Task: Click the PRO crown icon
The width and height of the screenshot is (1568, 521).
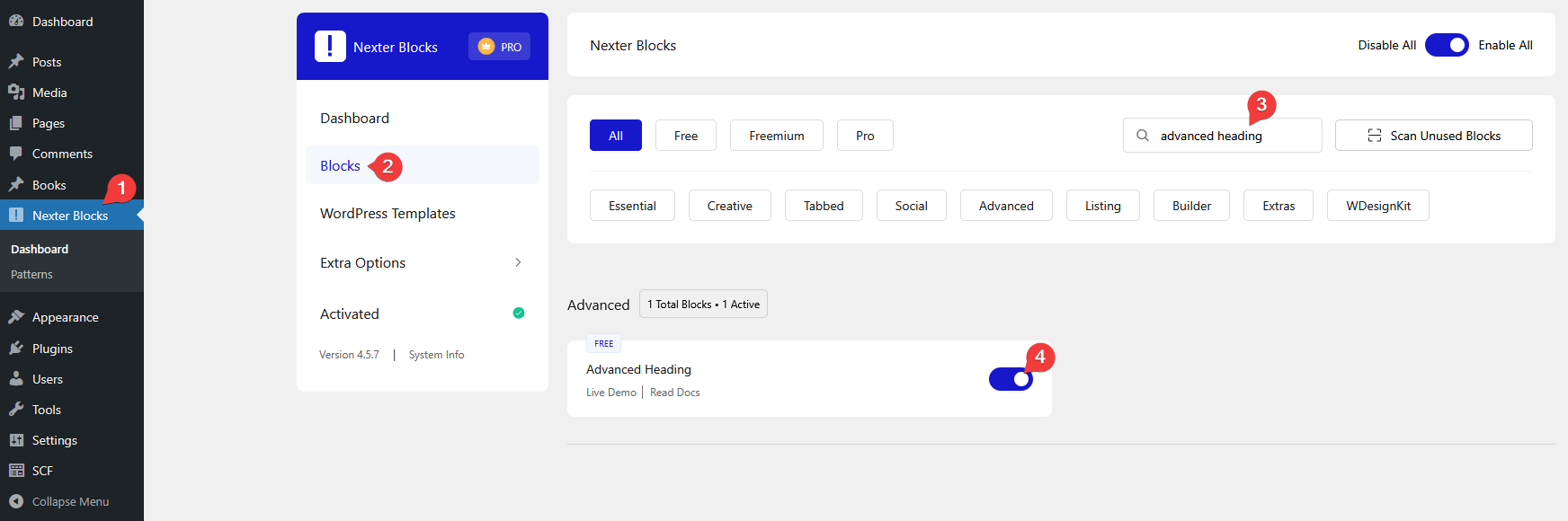Action: pyautogui.click(x=486, y=47)
